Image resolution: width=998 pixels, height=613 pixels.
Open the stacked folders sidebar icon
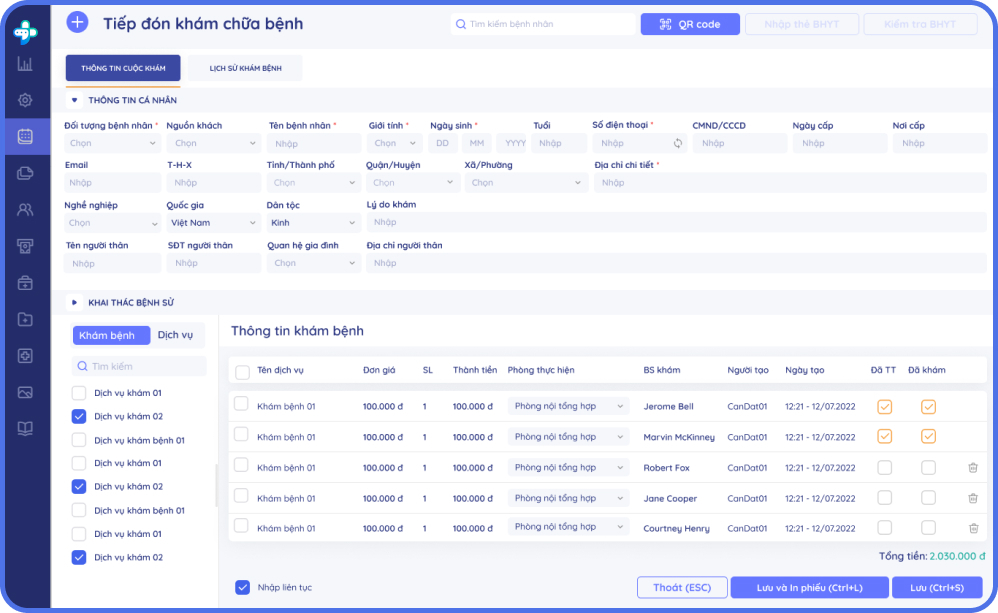pos(25,173)
